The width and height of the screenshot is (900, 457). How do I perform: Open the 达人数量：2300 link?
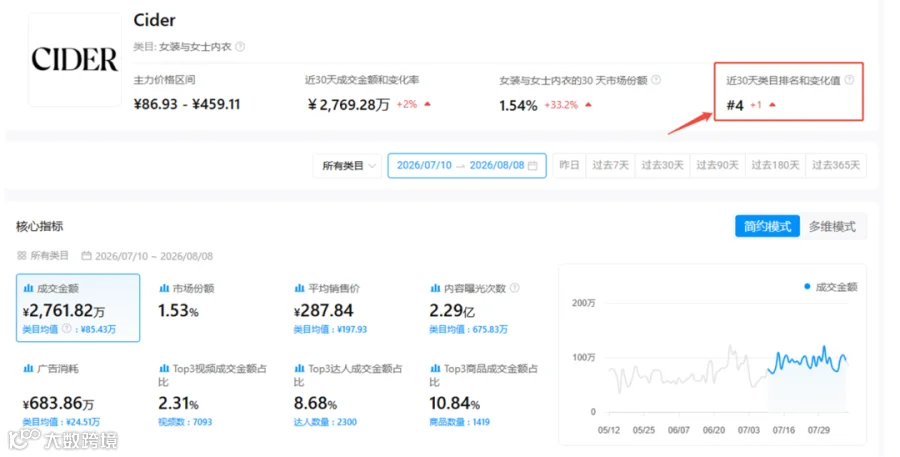[x=325, y=422]
